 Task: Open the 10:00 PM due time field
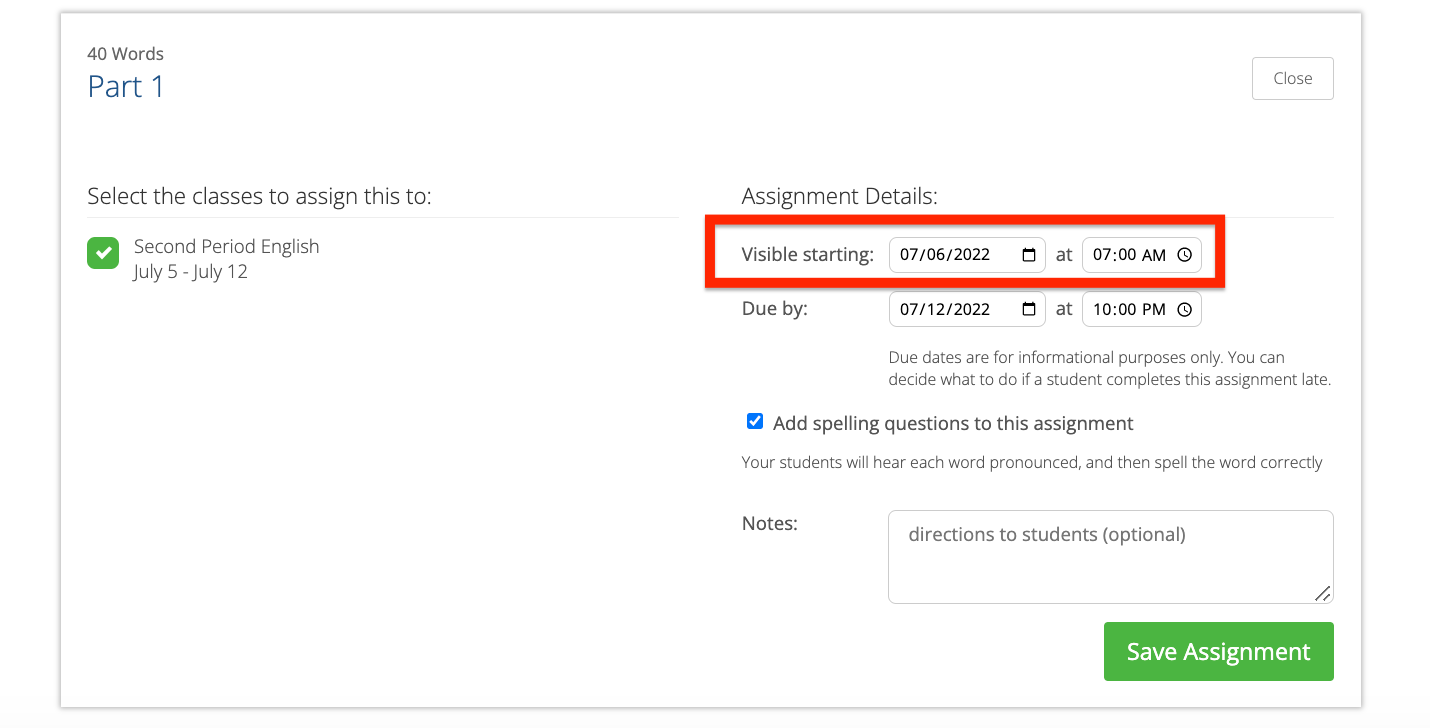tap(1130, 309)
